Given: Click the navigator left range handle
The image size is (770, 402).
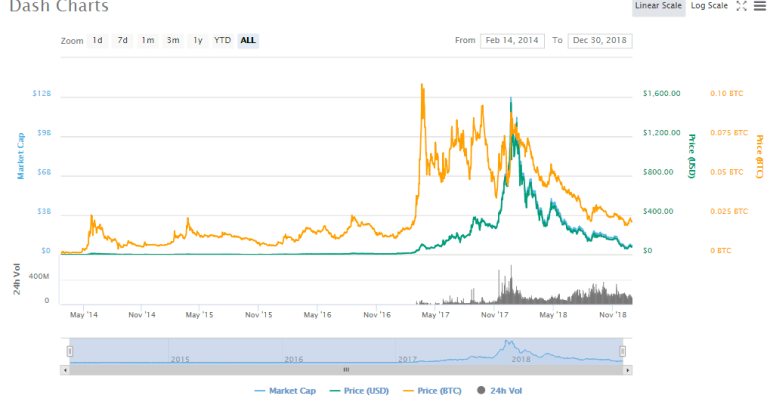Looking at the screenshot, I should coord(70,351).
